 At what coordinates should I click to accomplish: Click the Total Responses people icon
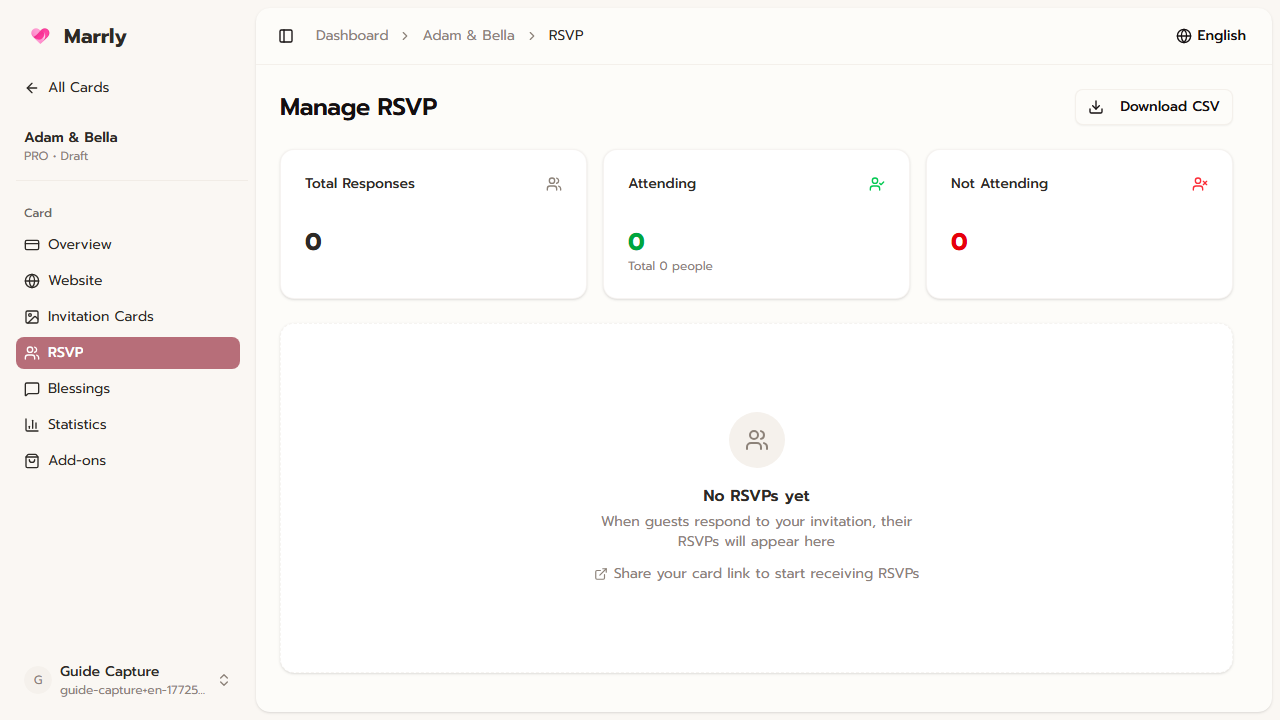[x=553, y=184]
